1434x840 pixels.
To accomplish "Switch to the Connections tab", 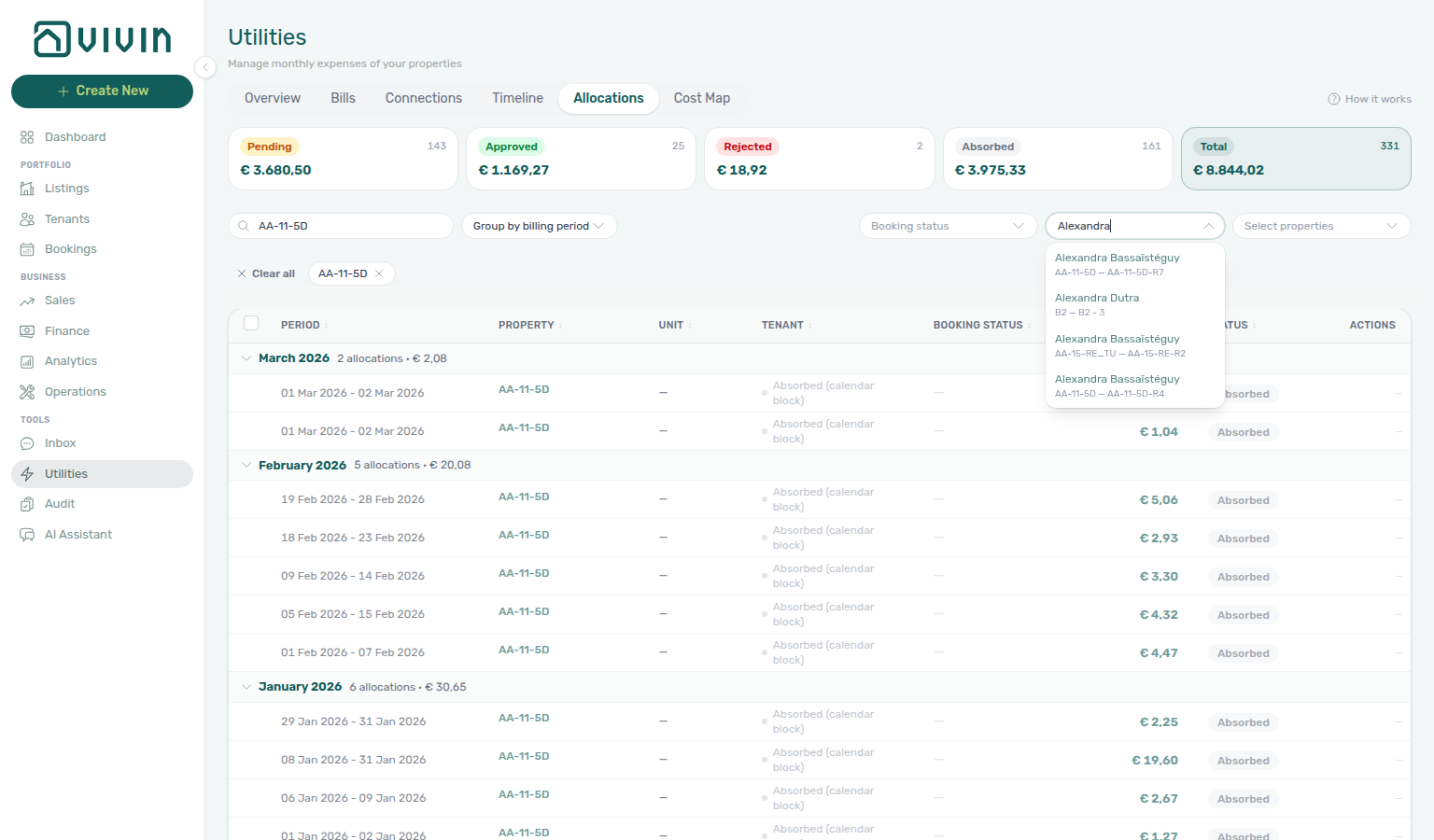I will pos(424,98).
